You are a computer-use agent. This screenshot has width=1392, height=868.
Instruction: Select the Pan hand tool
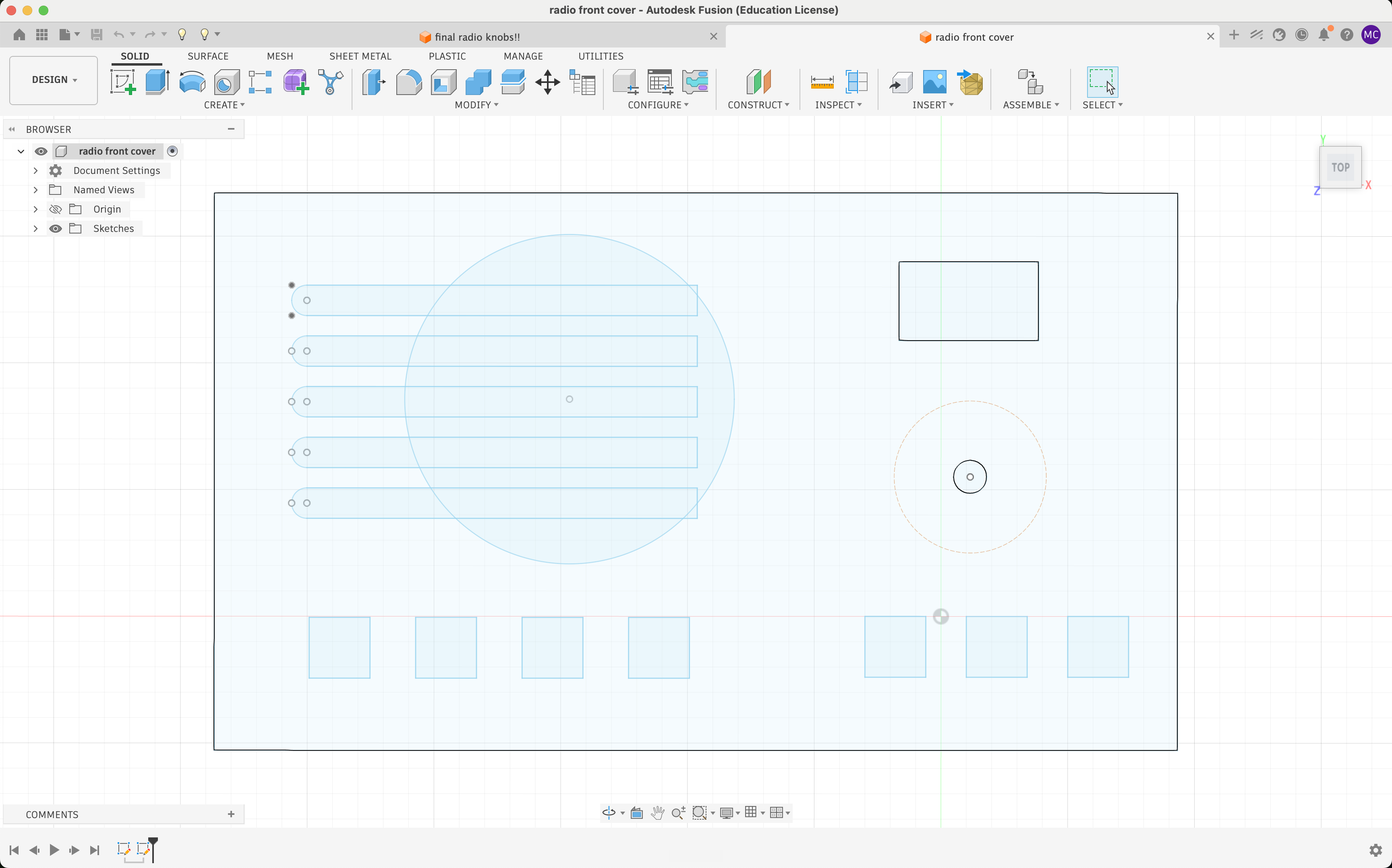pos(657,812)
